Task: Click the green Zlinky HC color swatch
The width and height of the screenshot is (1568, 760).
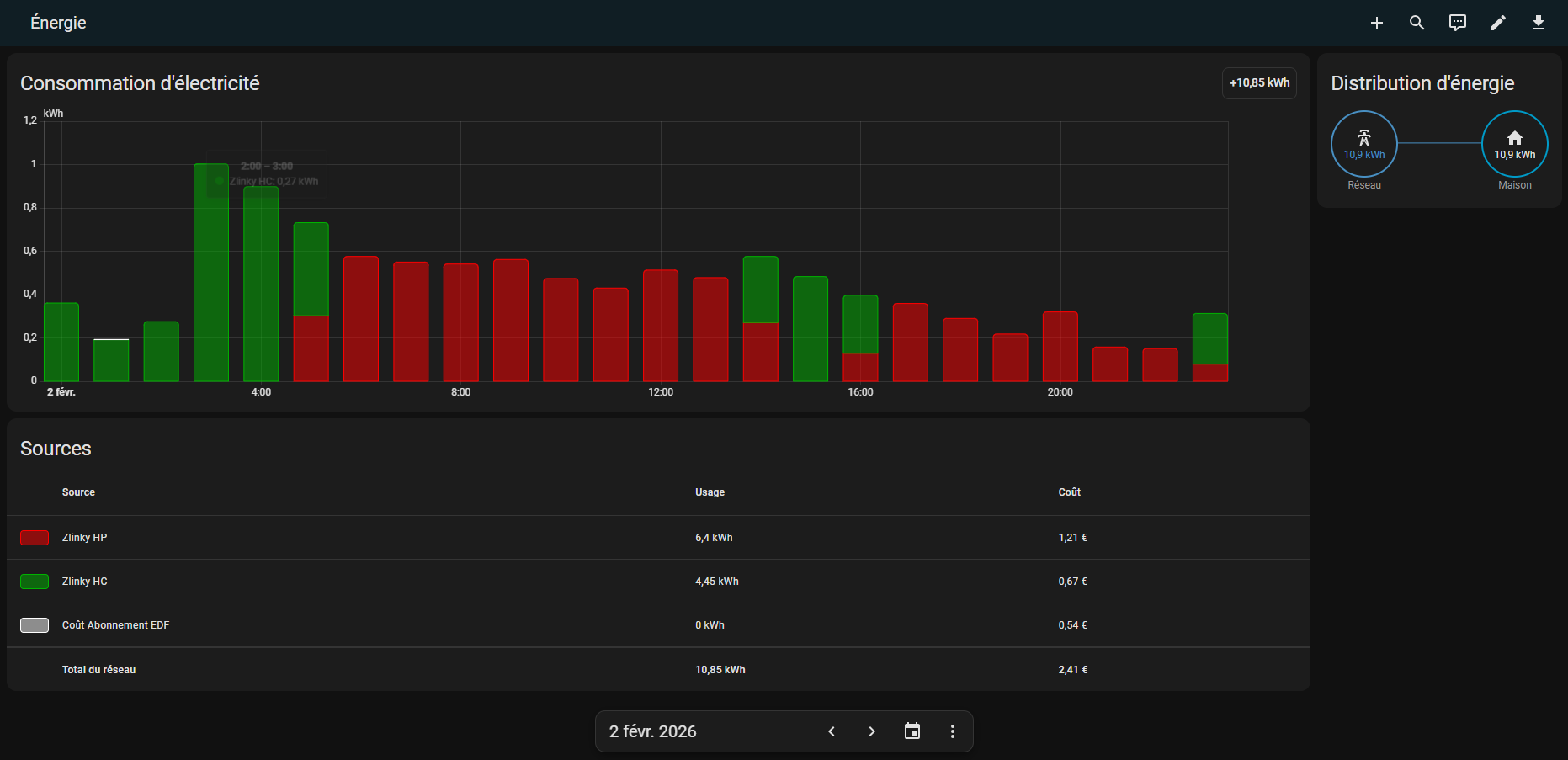Action: click(x=35, y=582)
